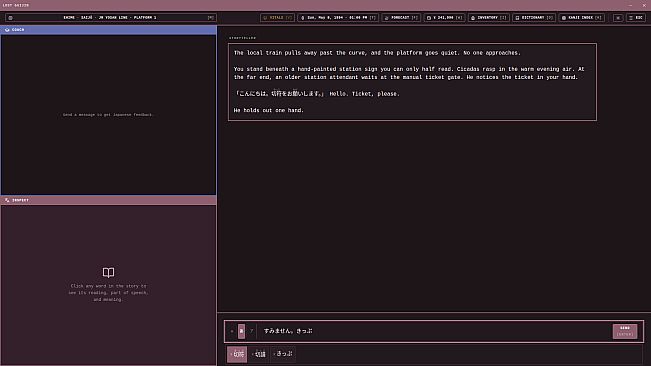Image resolution: width=651 pixels, height=366 pixels.
Task: Click the wallet icon beside the yen amount
Action: coord(429,18)
